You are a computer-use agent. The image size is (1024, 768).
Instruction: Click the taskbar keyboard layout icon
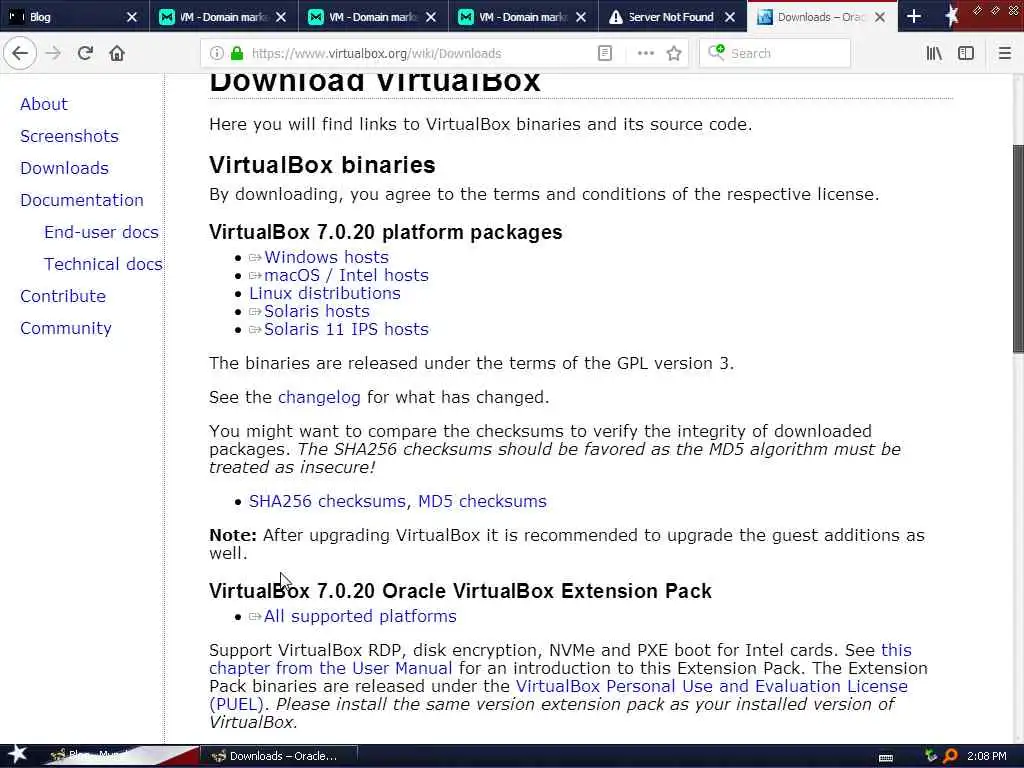[x=886, y=757]
